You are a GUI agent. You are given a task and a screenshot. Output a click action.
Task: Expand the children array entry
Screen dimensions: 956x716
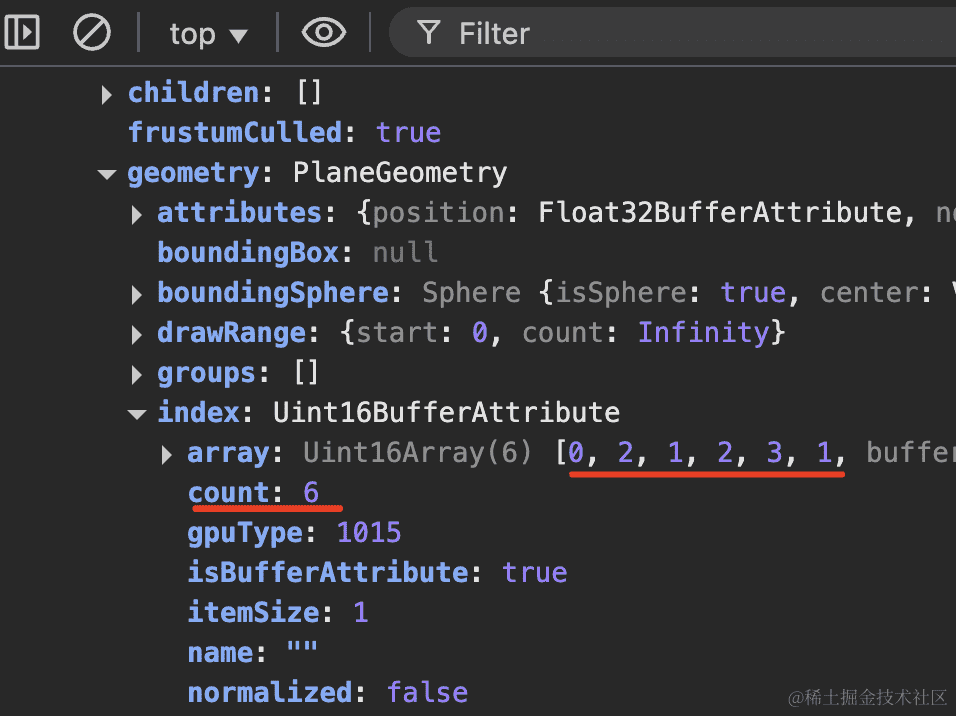107,94
